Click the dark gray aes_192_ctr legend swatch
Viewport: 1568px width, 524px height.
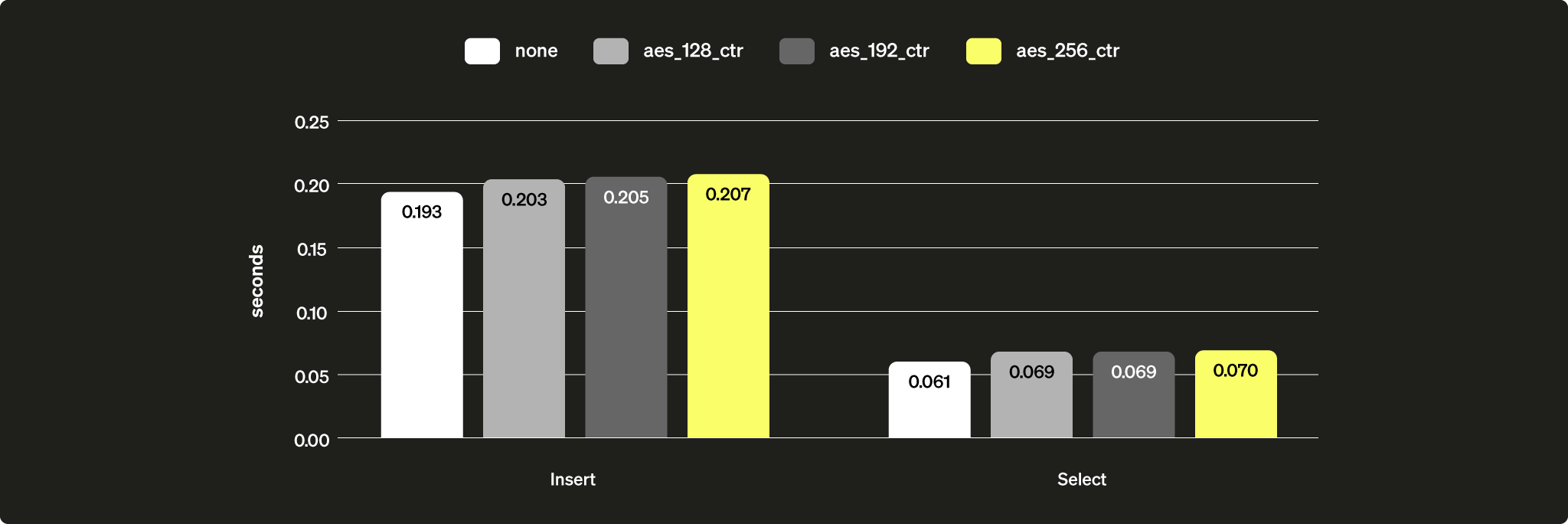tap(796, 51)
